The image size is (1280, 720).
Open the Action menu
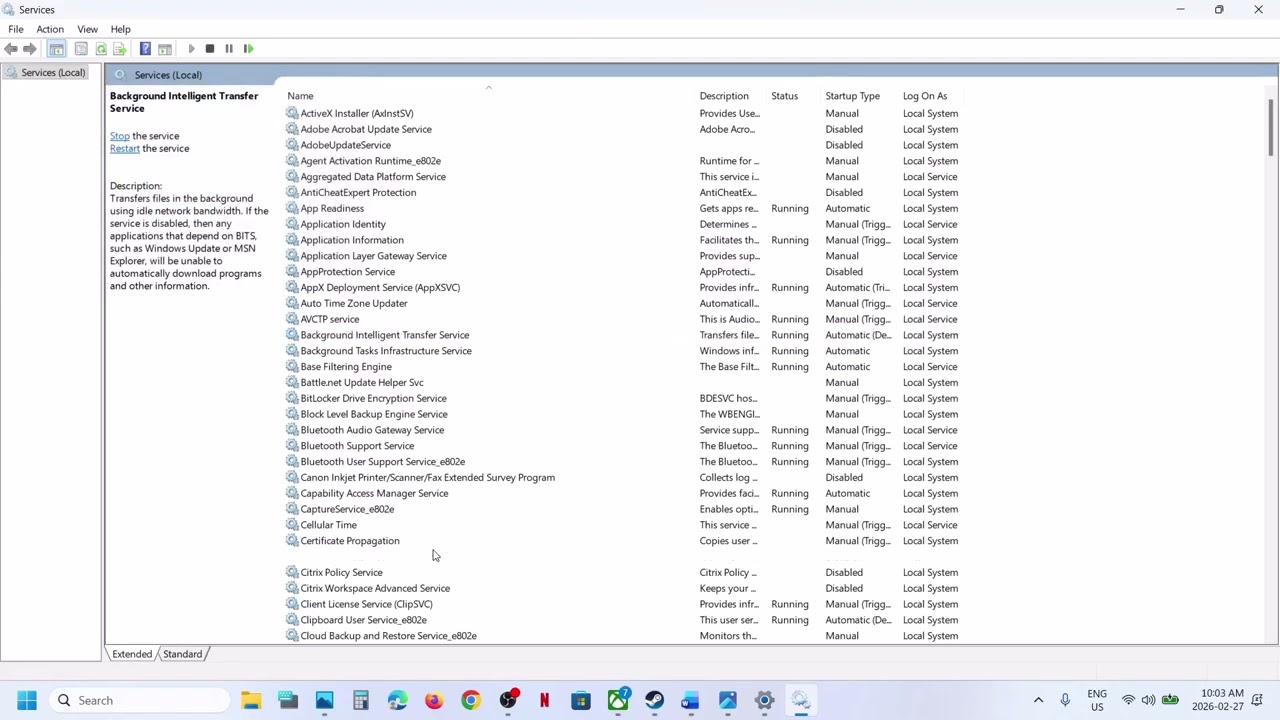pyautogui.click(x=50, y=29)
